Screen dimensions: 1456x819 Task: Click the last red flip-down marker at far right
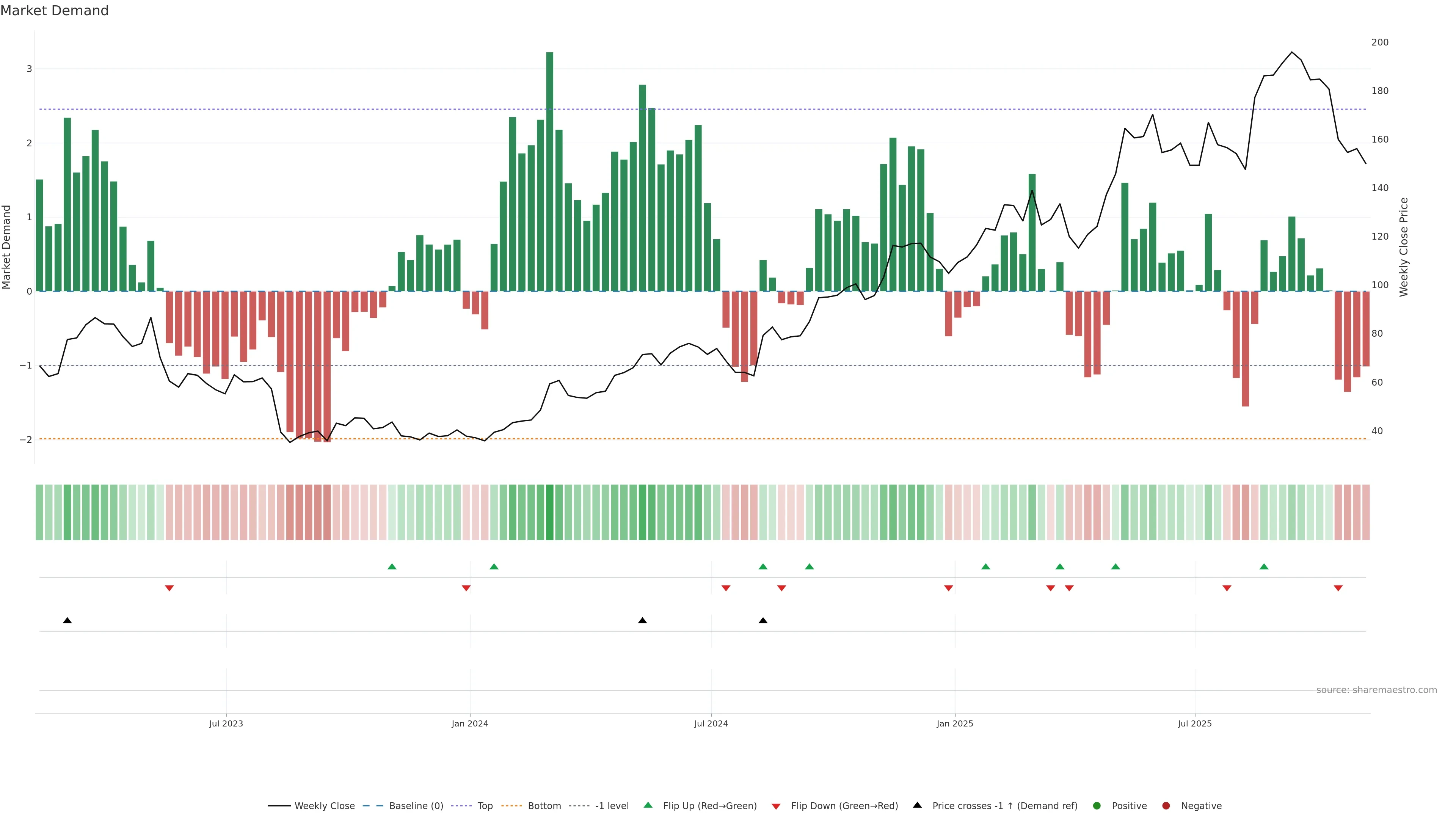point(1338,588)
